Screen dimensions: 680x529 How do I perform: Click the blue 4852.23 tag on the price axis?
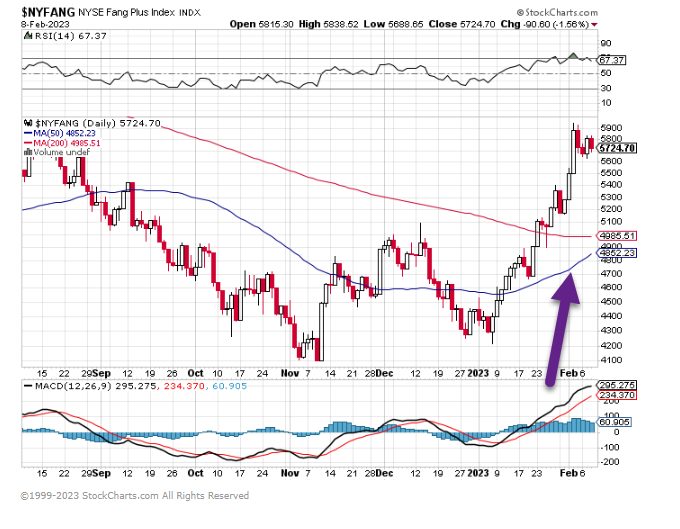click(617, 253)
